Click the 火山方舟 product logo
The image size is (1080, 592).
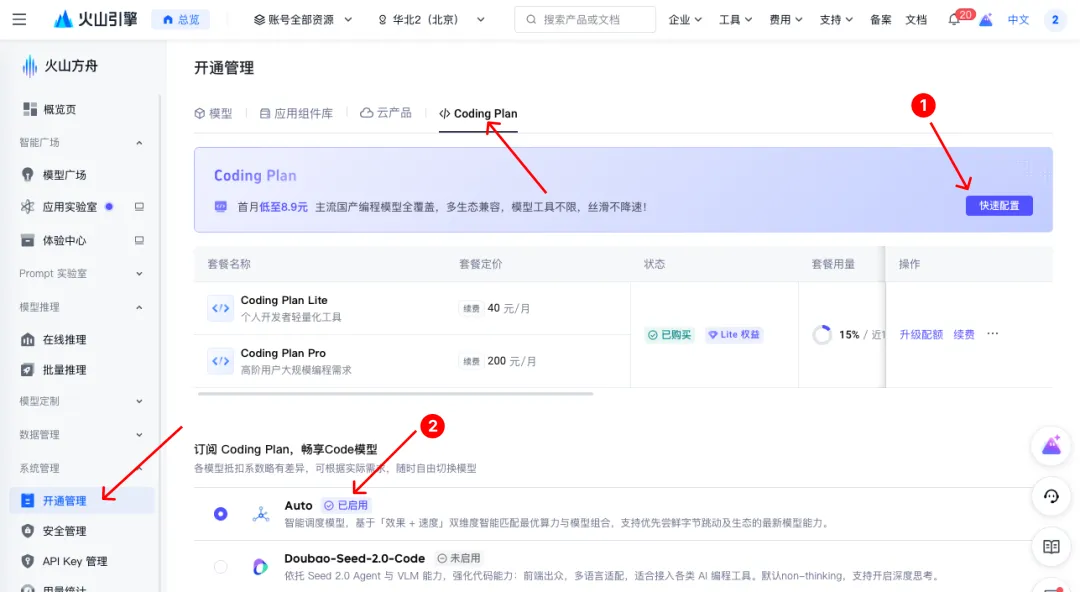(59, 66)
